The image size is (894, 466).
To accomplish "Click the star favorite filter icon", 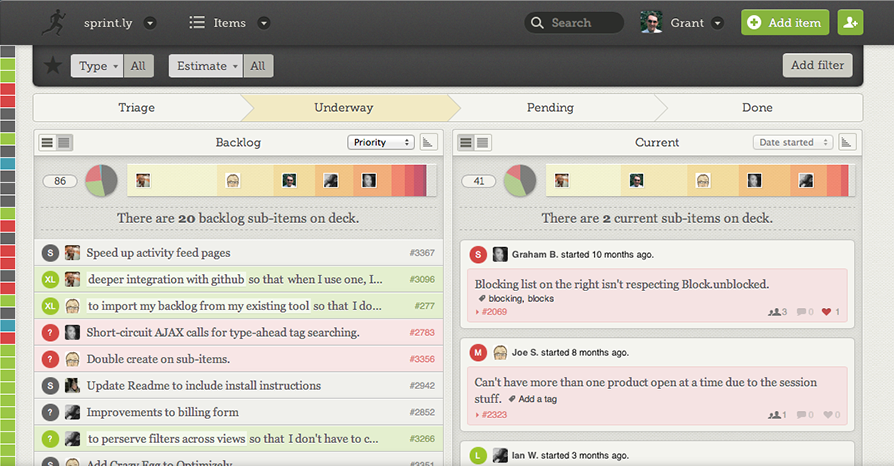I will click(x=53, y=65).
